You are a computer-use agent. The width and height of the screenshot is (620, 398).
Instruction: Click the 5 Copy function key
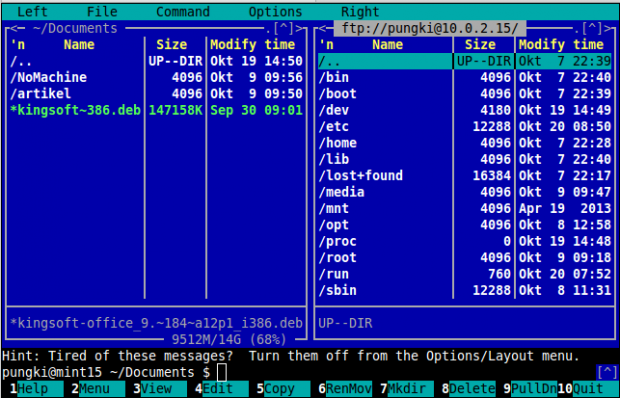283,389
